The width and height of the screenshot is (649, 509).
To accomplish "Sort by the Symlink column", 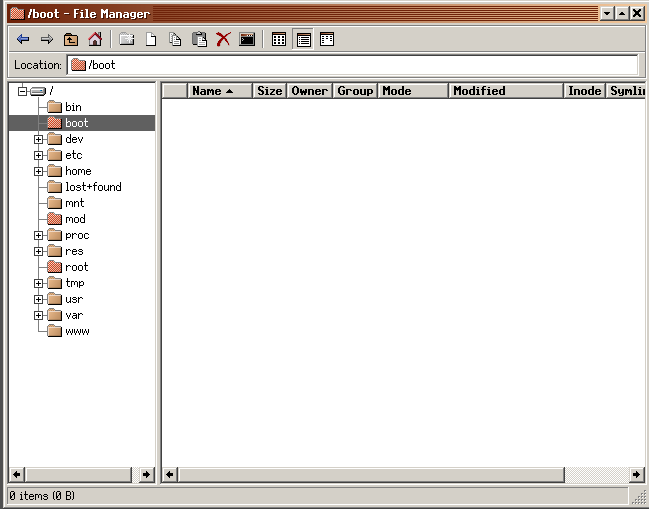I will 626,91.
